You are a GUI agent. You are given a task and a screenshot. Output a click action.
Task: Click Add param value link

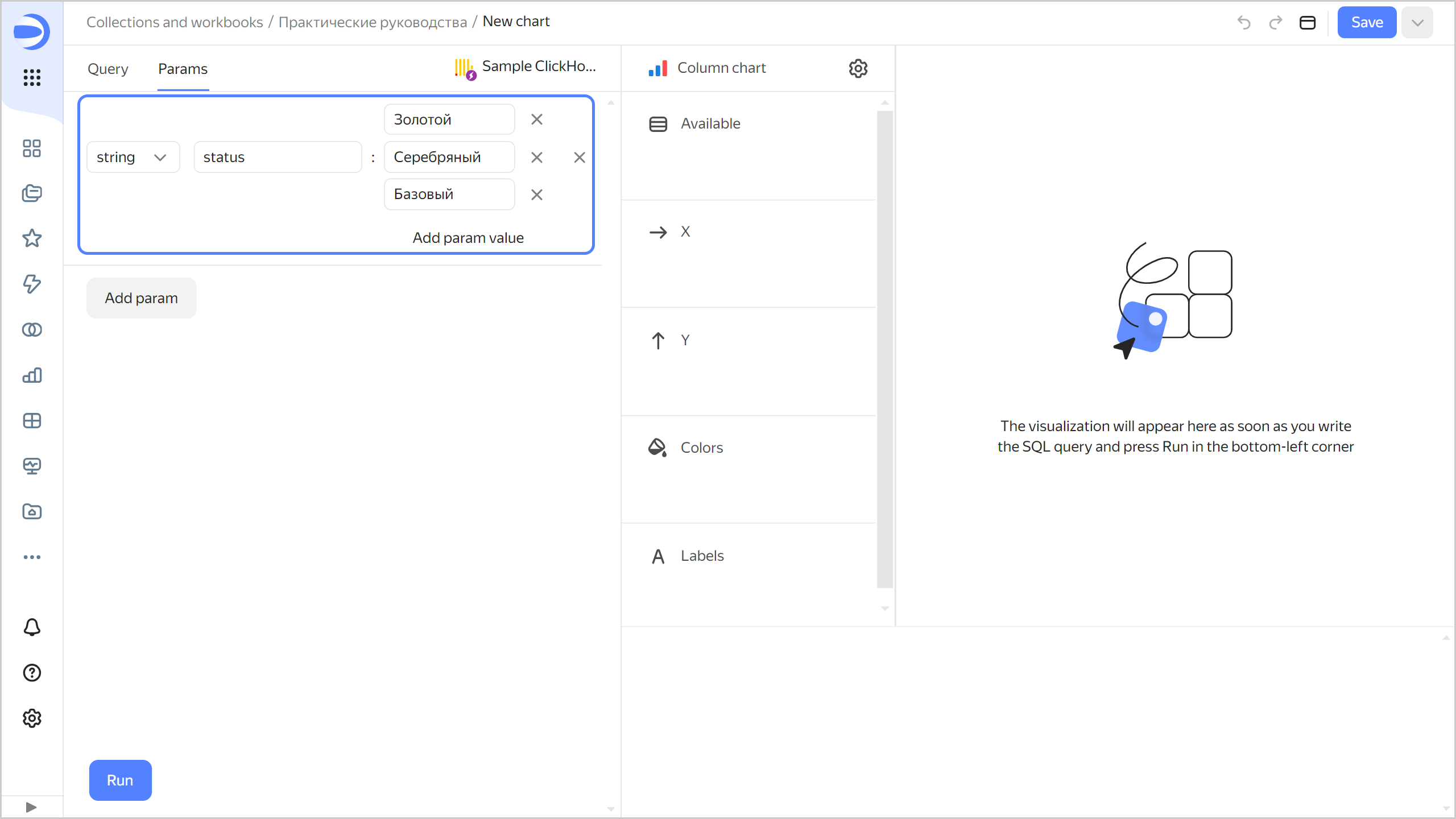(x=467, y=237)
